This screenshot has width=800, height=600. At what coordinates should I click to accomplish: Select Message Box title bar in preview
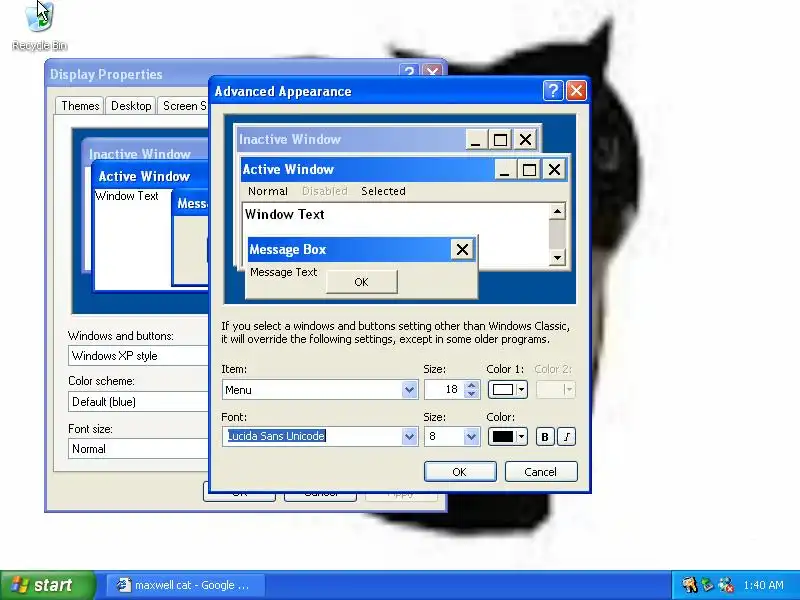pos(348,249)
